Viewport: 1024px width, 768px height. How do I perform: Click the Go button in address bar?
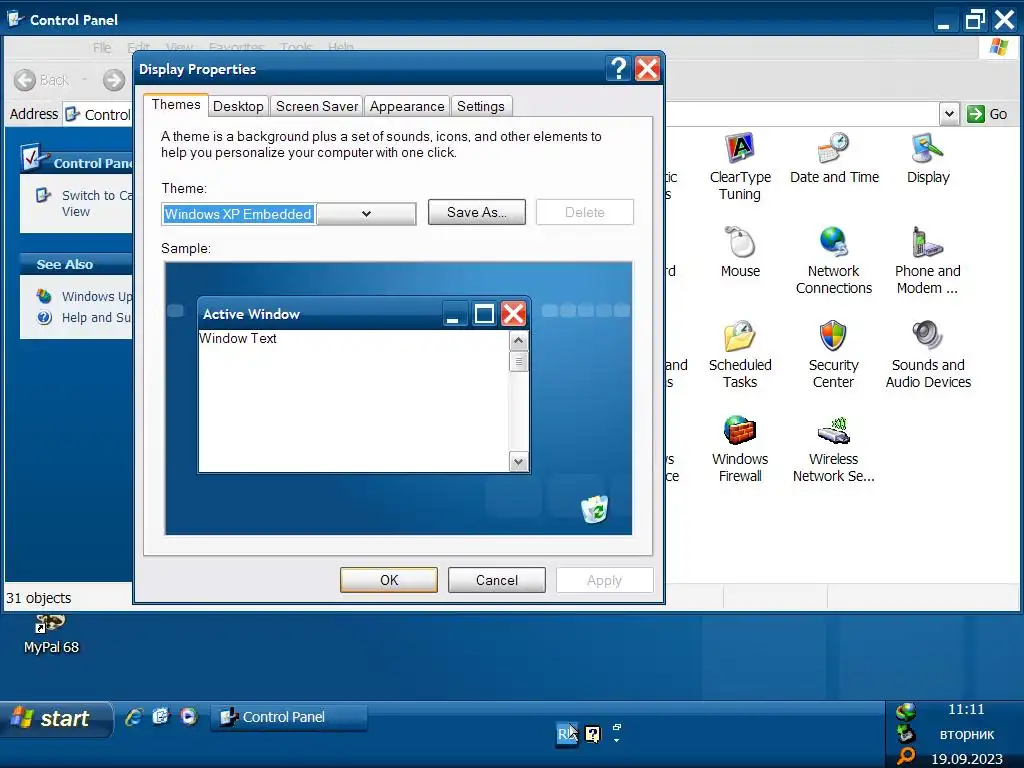pos(987,114)
